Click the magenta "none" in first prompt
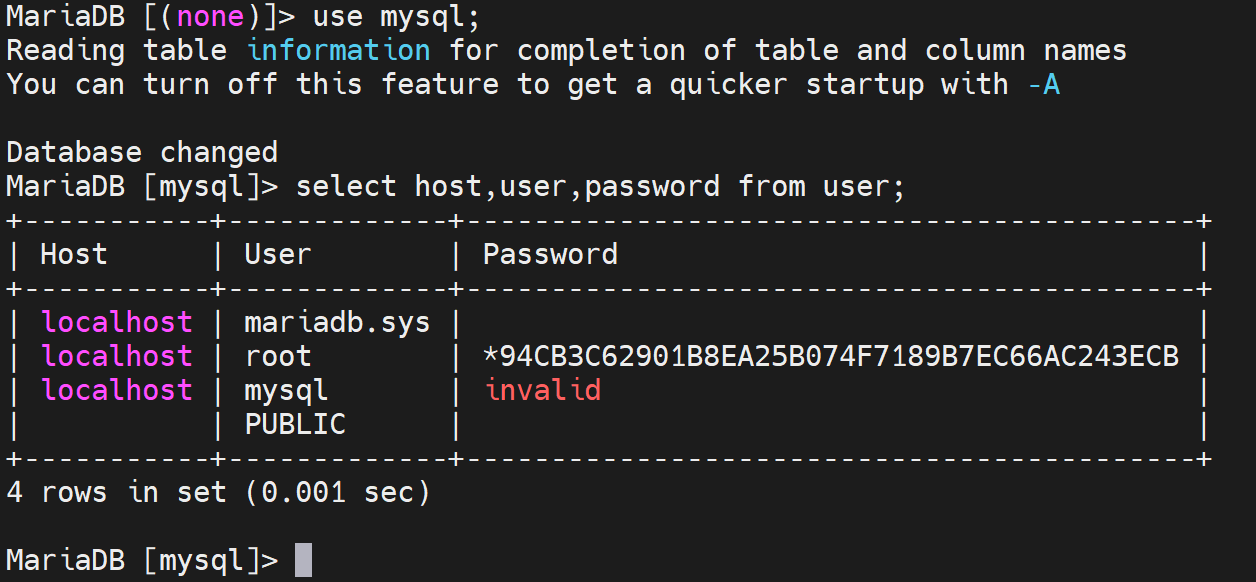The image size is (1256, 582). [x=211, y=17]
